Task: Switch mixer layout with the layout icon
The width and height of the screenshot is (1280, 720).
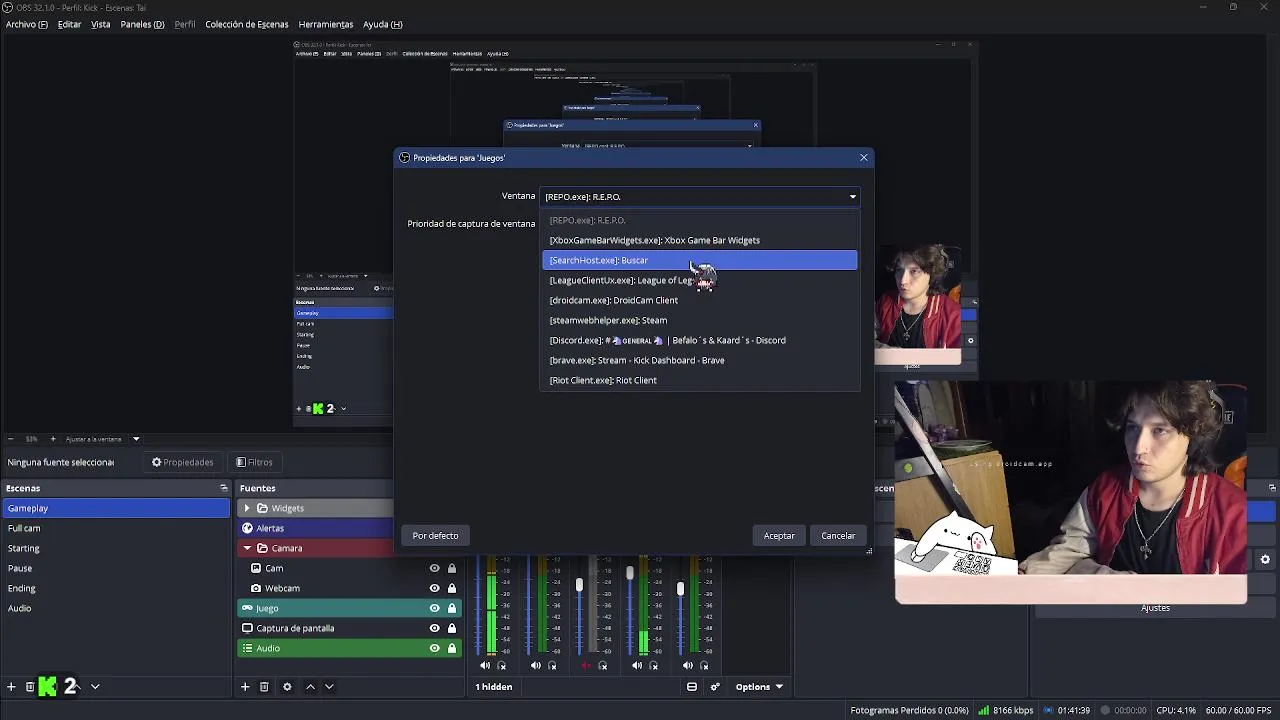Action: coord(692,687)
